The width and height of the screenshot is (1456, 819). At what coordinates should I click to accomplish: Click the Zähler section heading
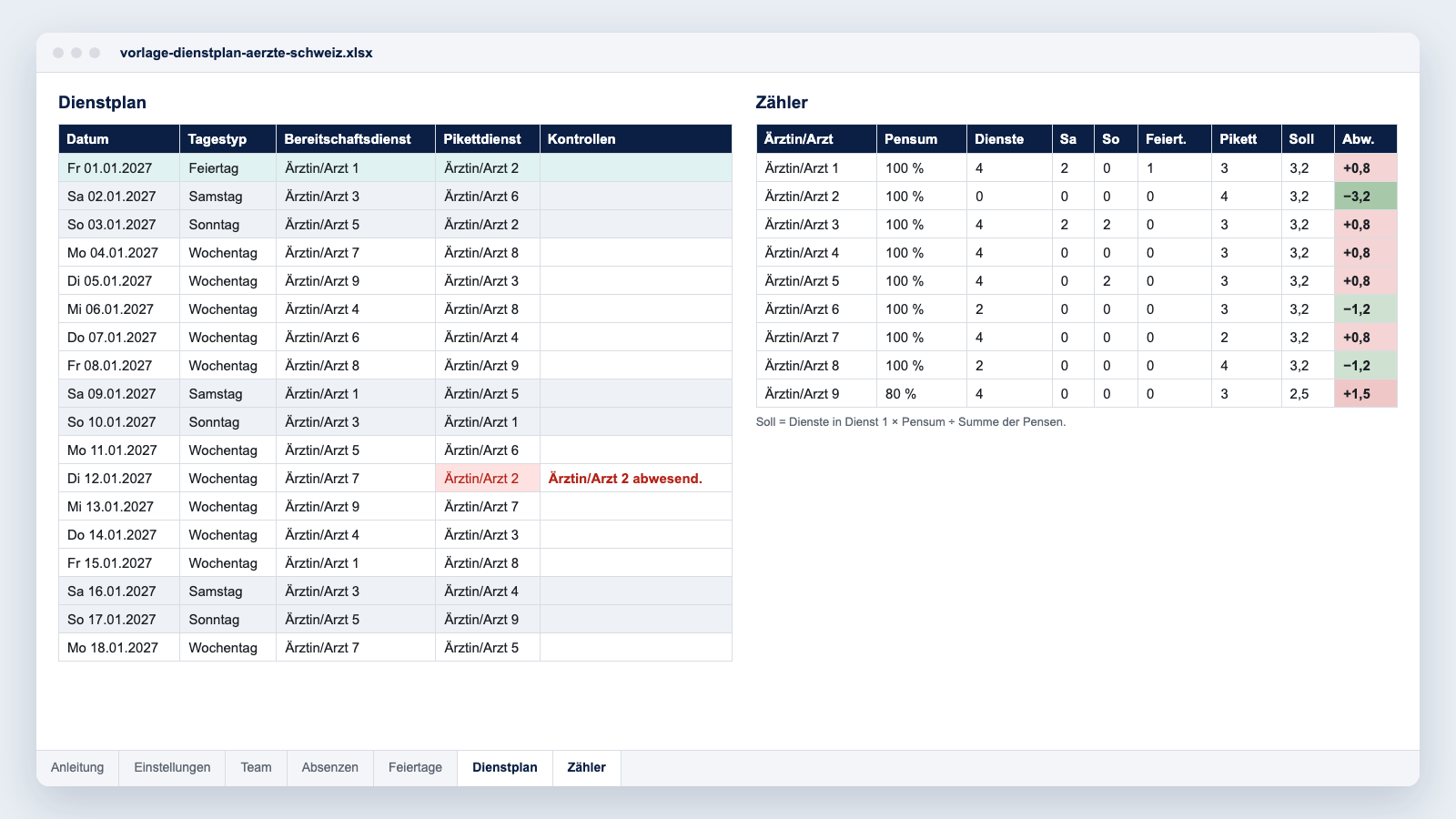[x=782, y=102]
